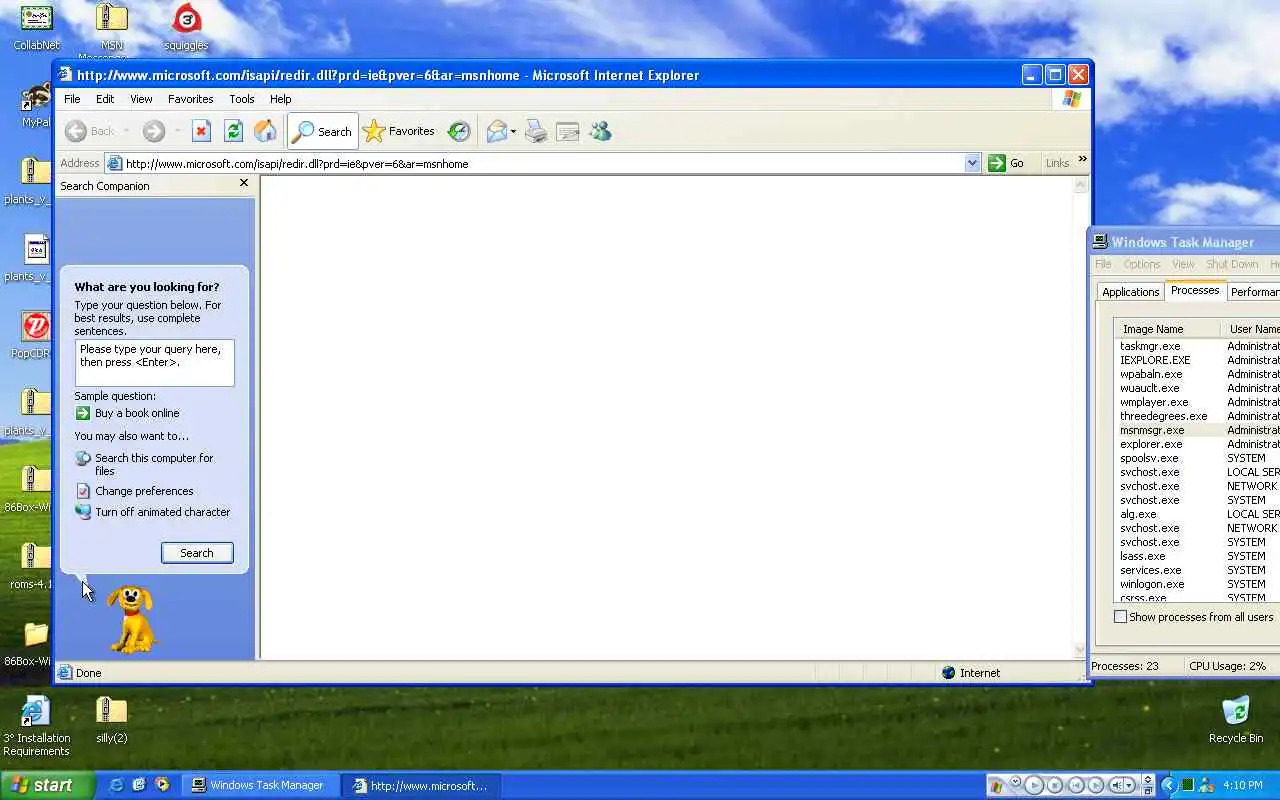Open the Edit menu in Internet Explorer
Screen dimensions: 1280x800
coord(105,99)
